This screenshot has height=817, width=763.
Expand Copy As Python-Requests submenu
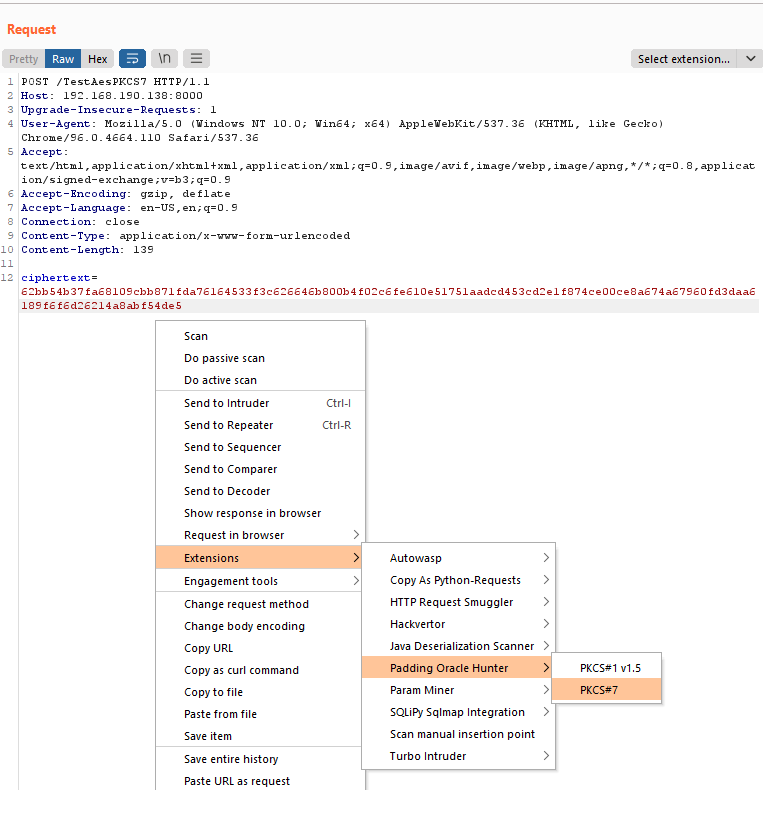[458, 579]
